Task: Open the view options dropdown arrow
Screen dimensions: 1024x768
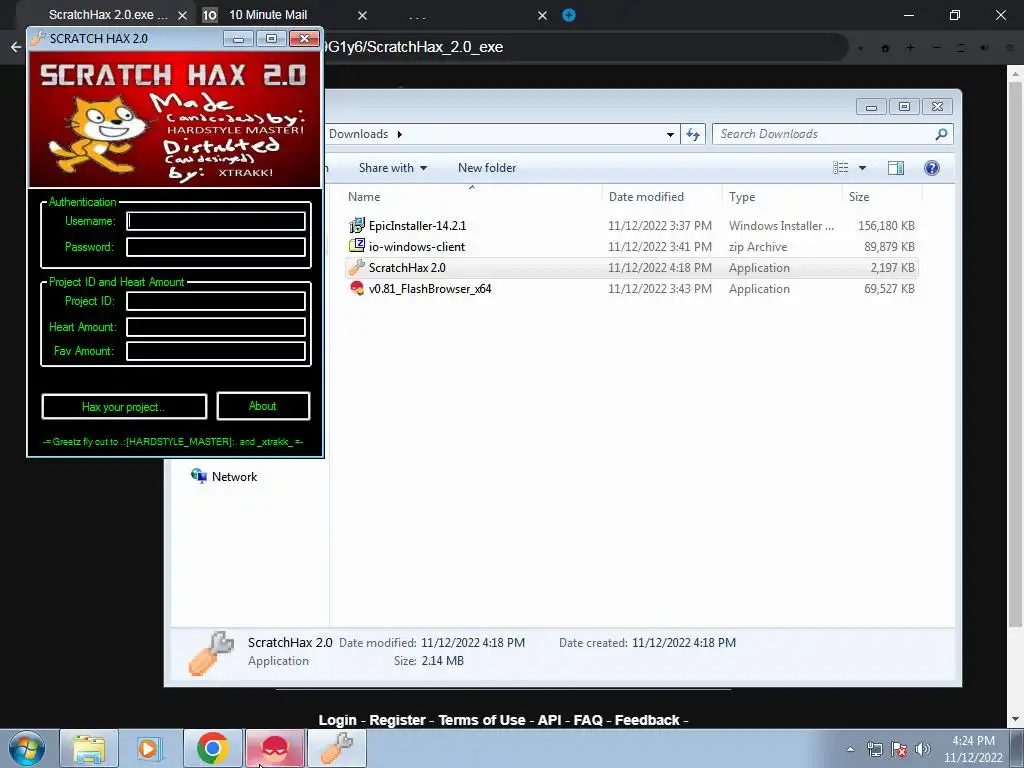Action: 862,168
